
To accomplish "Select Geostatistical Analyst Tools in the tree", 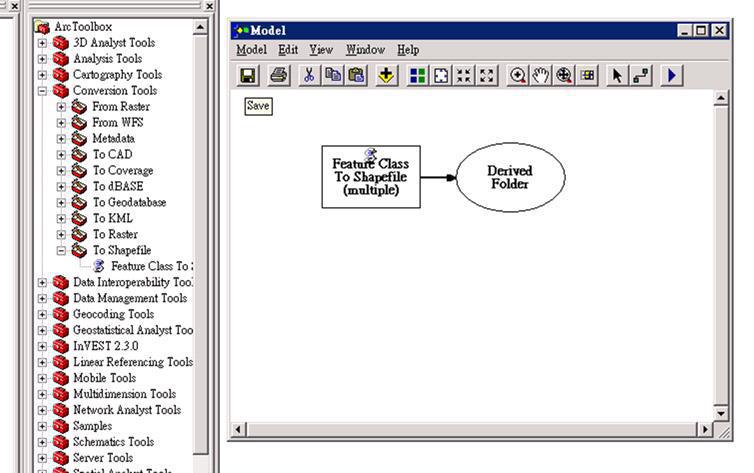I will [x=133, y=330].
